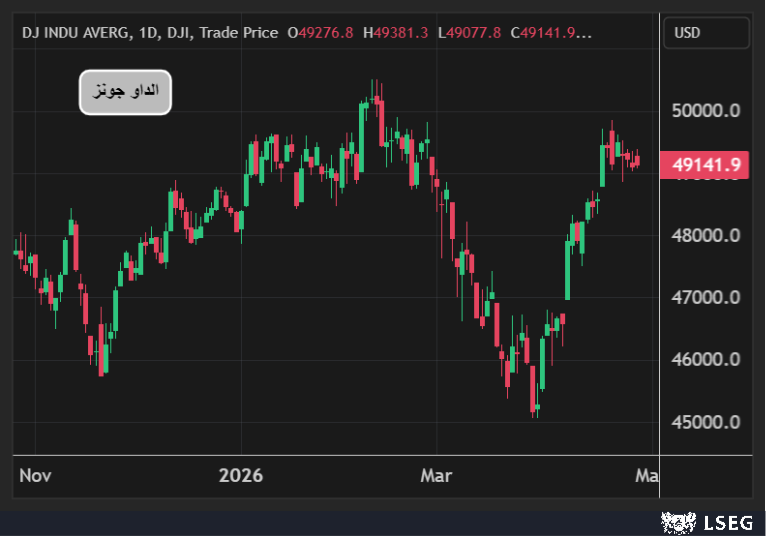This screenshot has width=766, height=536.
Task: Click the Low value 49077.8 in header
Action: (x=474, y=33)
